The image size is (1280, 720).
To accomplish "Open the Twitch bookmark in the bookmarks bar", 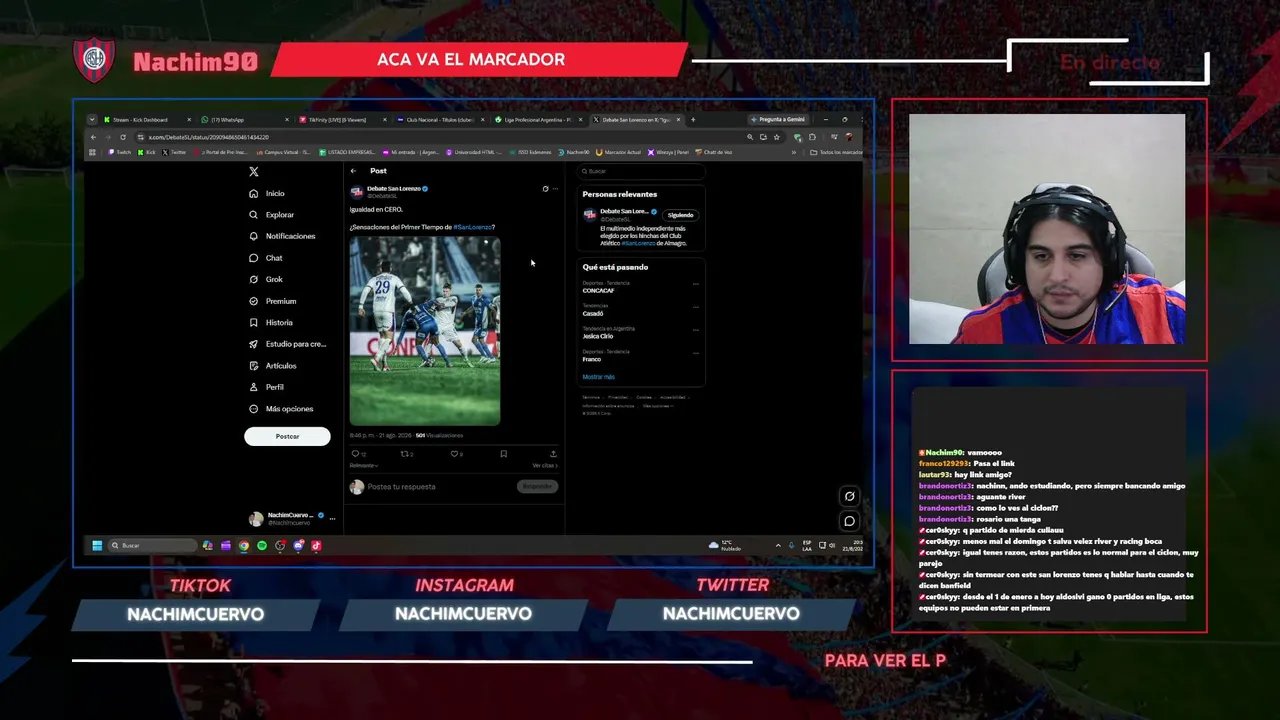I will point(119,153).
